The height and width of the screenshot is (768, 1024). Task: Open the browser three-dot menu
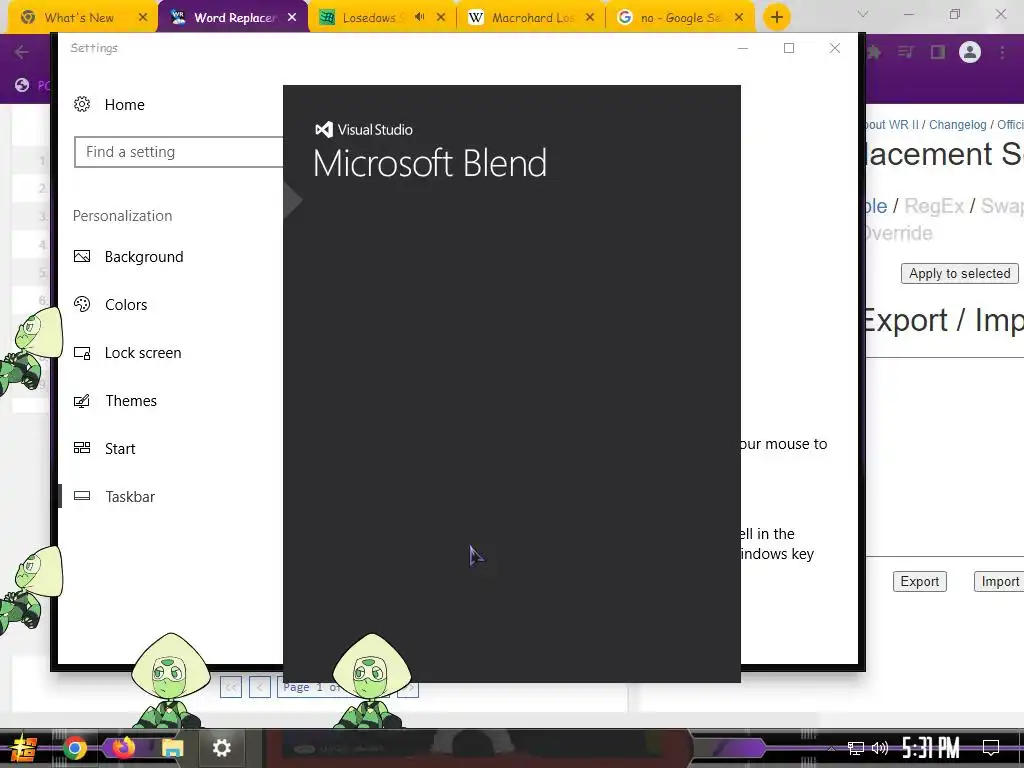pos(1002,52)
